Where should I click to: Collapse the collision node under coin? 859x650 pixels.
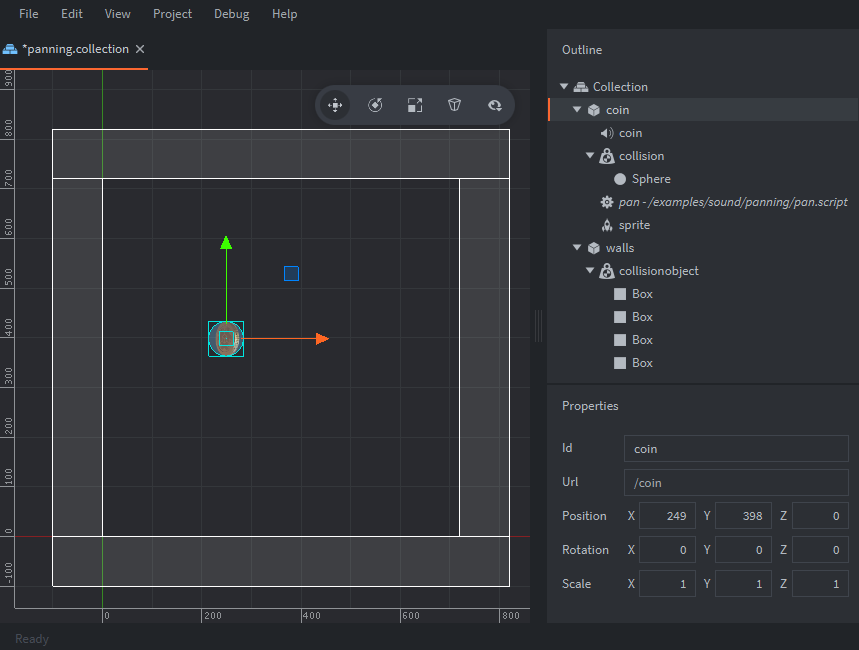pyautogui.click(x=590, y=156)
